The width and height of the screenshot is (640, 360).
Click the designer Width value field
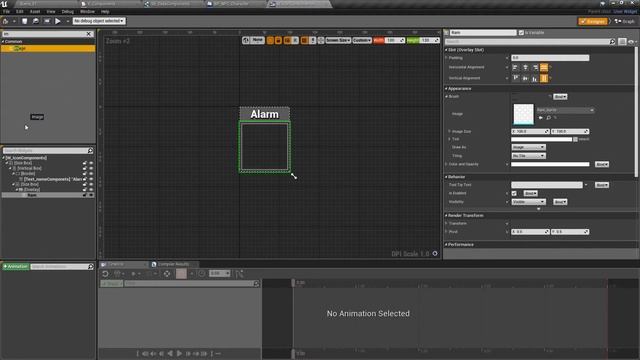(x=395, y=40)
